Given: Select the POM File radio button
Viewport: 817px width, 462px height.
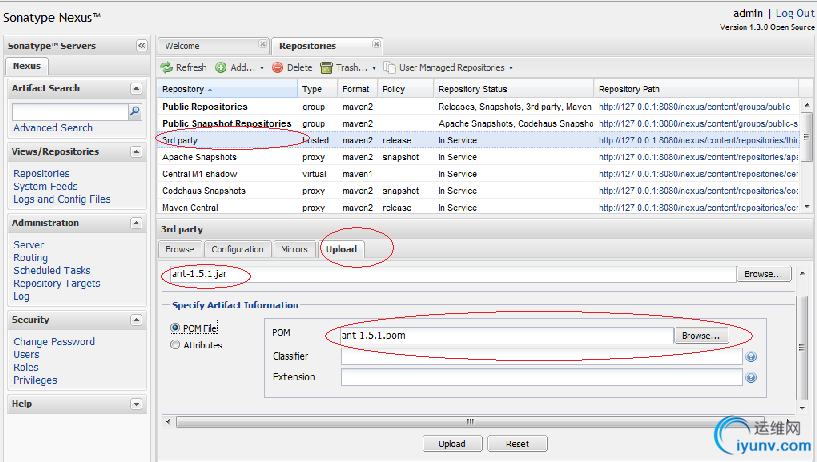Looking at the screenshot, I should 175,328.
